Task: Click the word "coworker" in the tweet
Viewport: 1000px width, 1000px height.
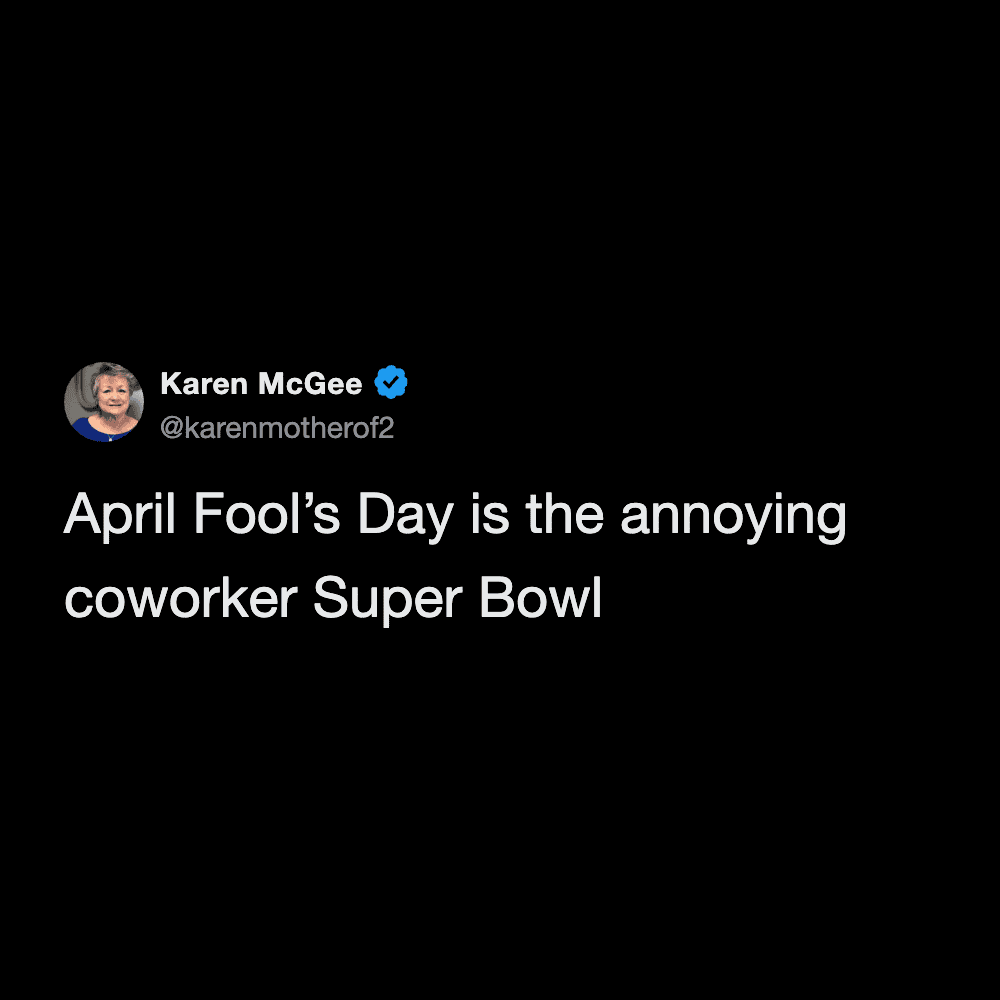Action: [x=181, y=598]
